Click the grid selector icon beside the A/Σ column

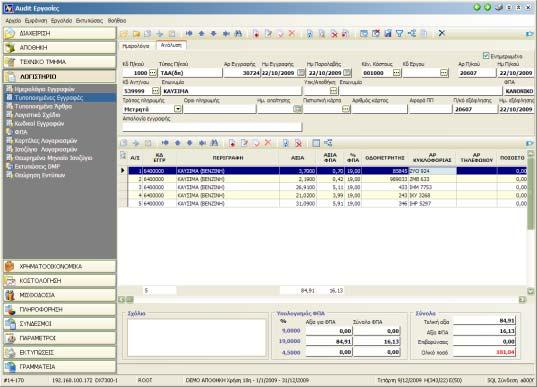tap(123, 156)
